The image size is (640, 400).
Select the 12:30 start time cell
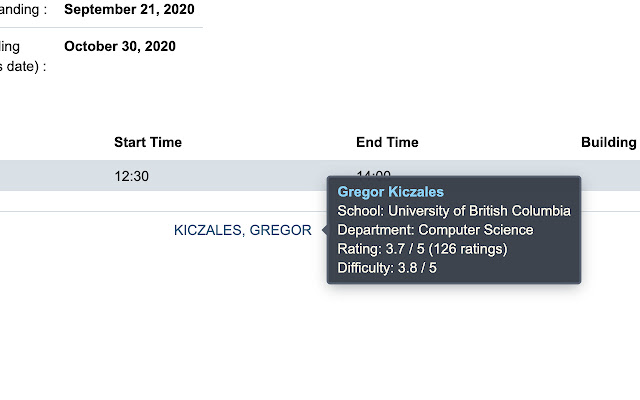pyautogui.click(x=132, y=176)
